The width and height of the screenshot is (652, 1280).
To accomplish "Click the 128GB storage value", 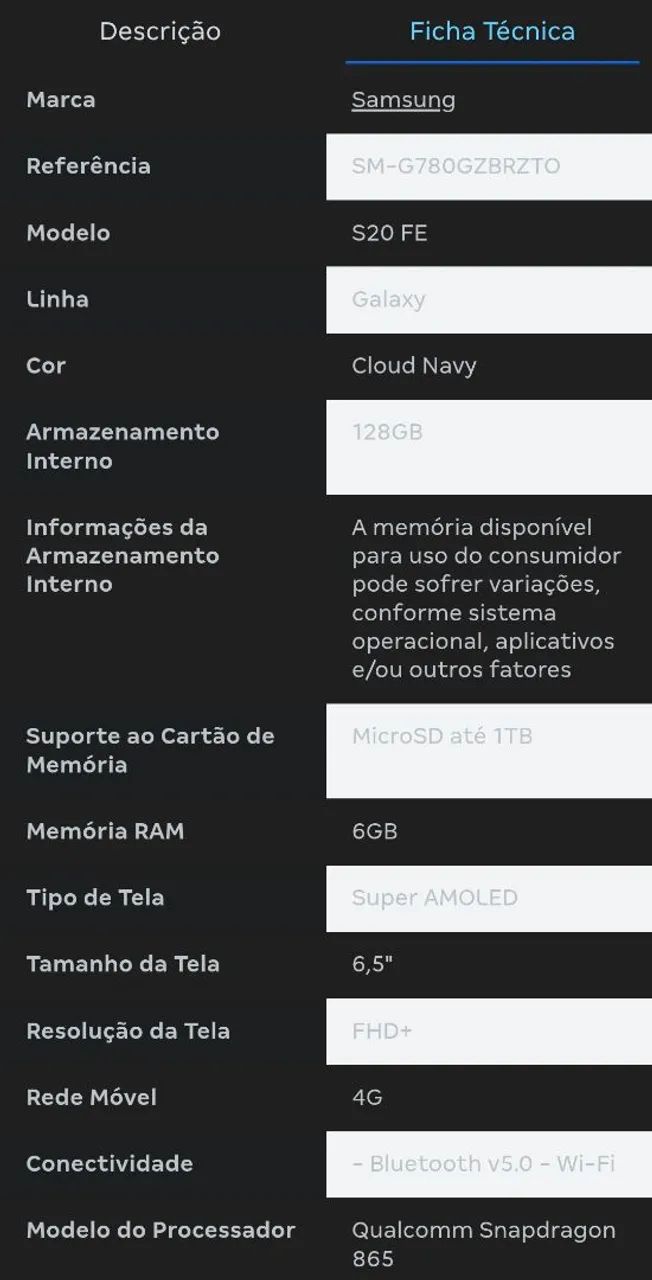I will pyautogui.click(x=387, y=432).
